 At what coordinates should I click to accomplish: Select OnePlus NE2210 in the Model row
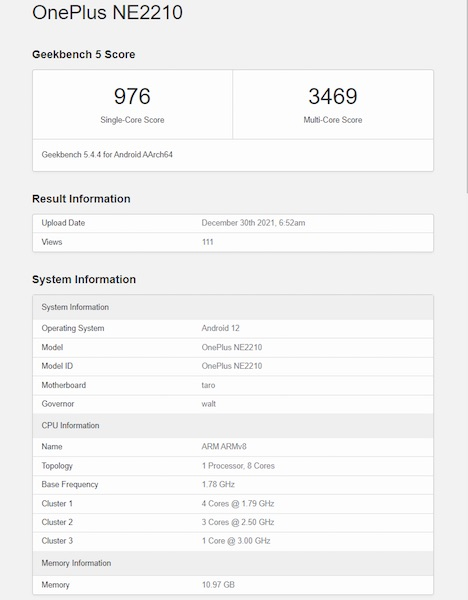pyautogui.click(x=232, y=347)
